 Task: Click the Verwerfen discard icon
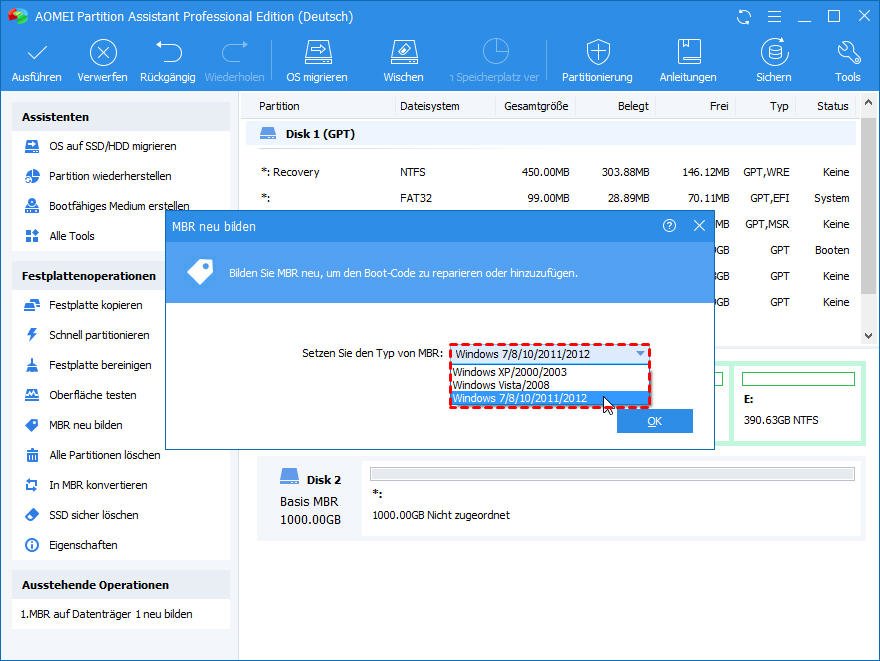[102, 53]
